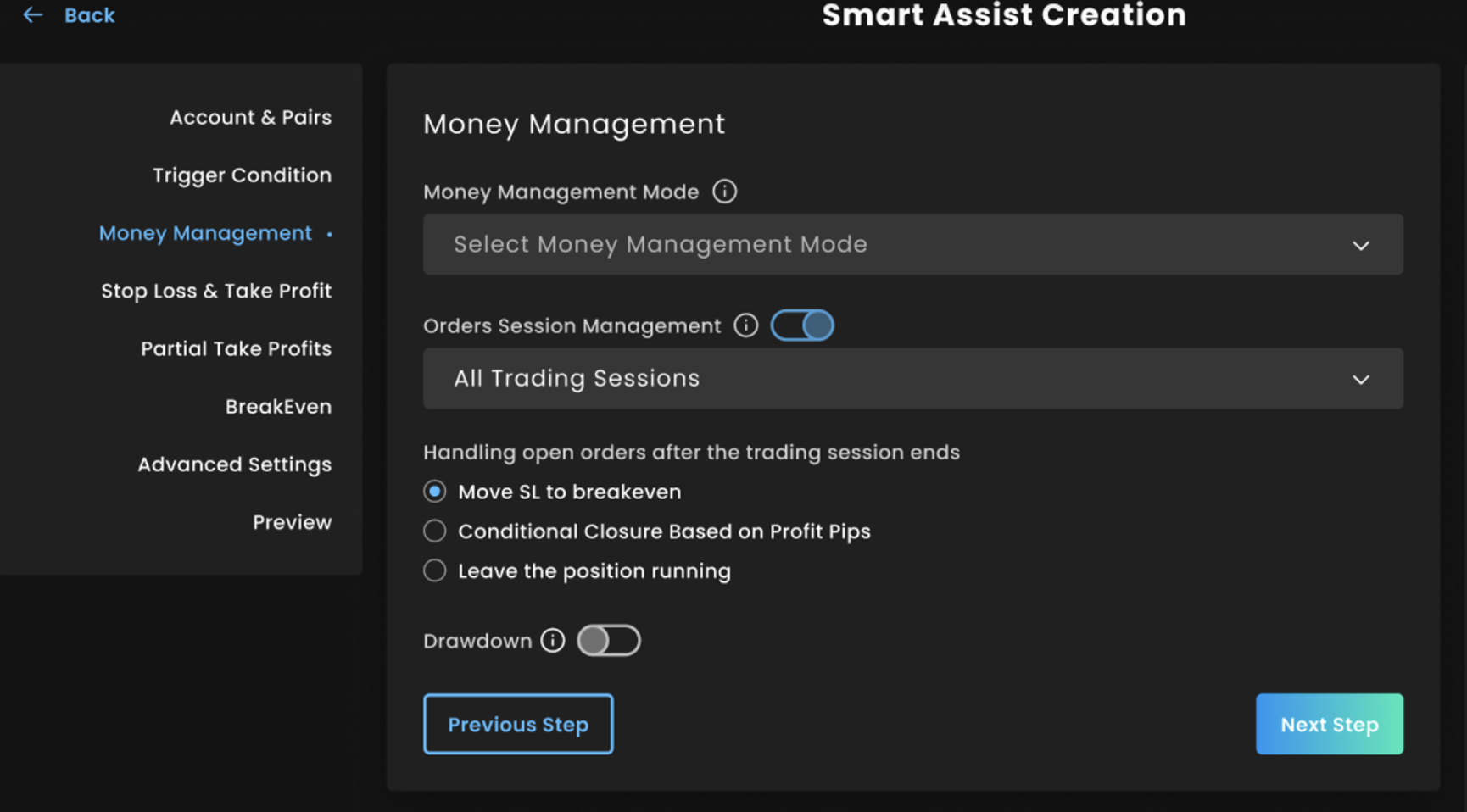This screenshot has width=1467, height=812.
Task: Go to Account & Pairs step
Action: click(x=250, y=118)
